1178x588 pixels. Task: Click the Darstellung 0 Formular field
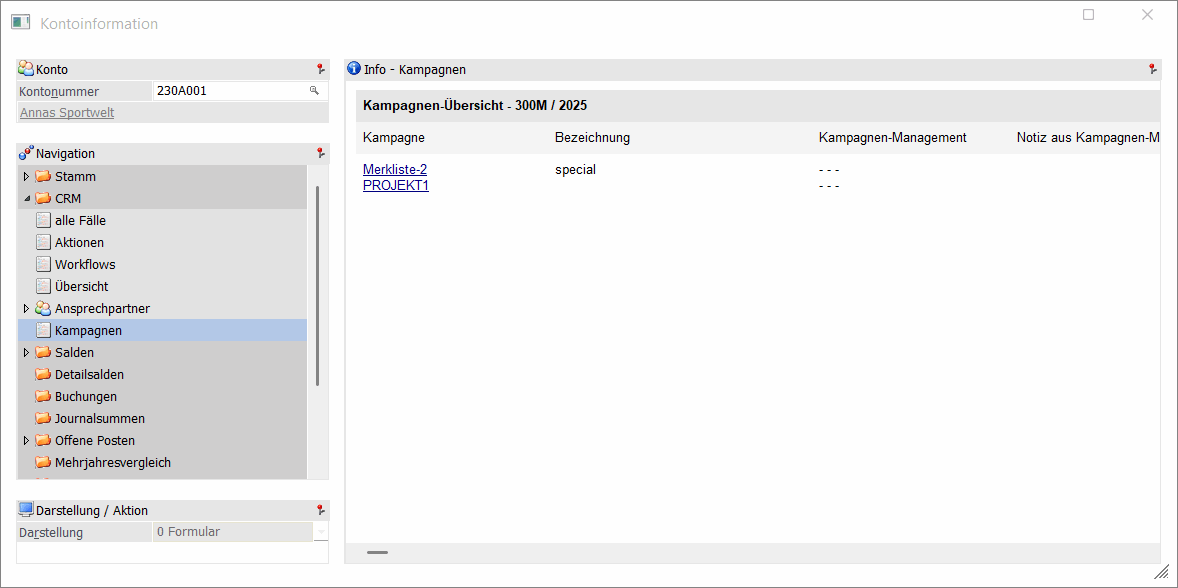pos(233,532)
